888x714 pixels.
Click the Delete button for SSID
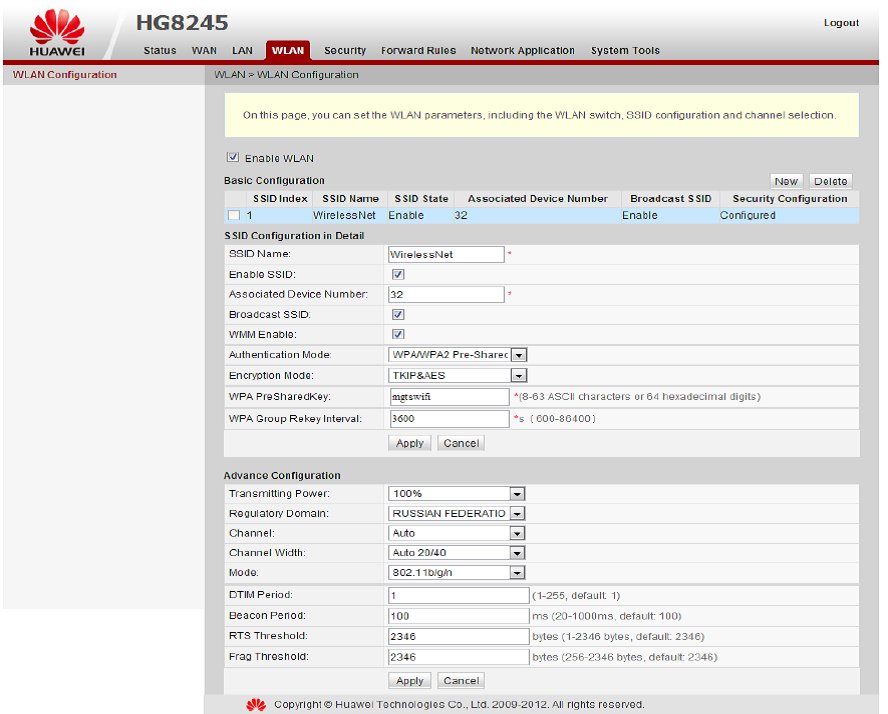(x=830, y=181)
